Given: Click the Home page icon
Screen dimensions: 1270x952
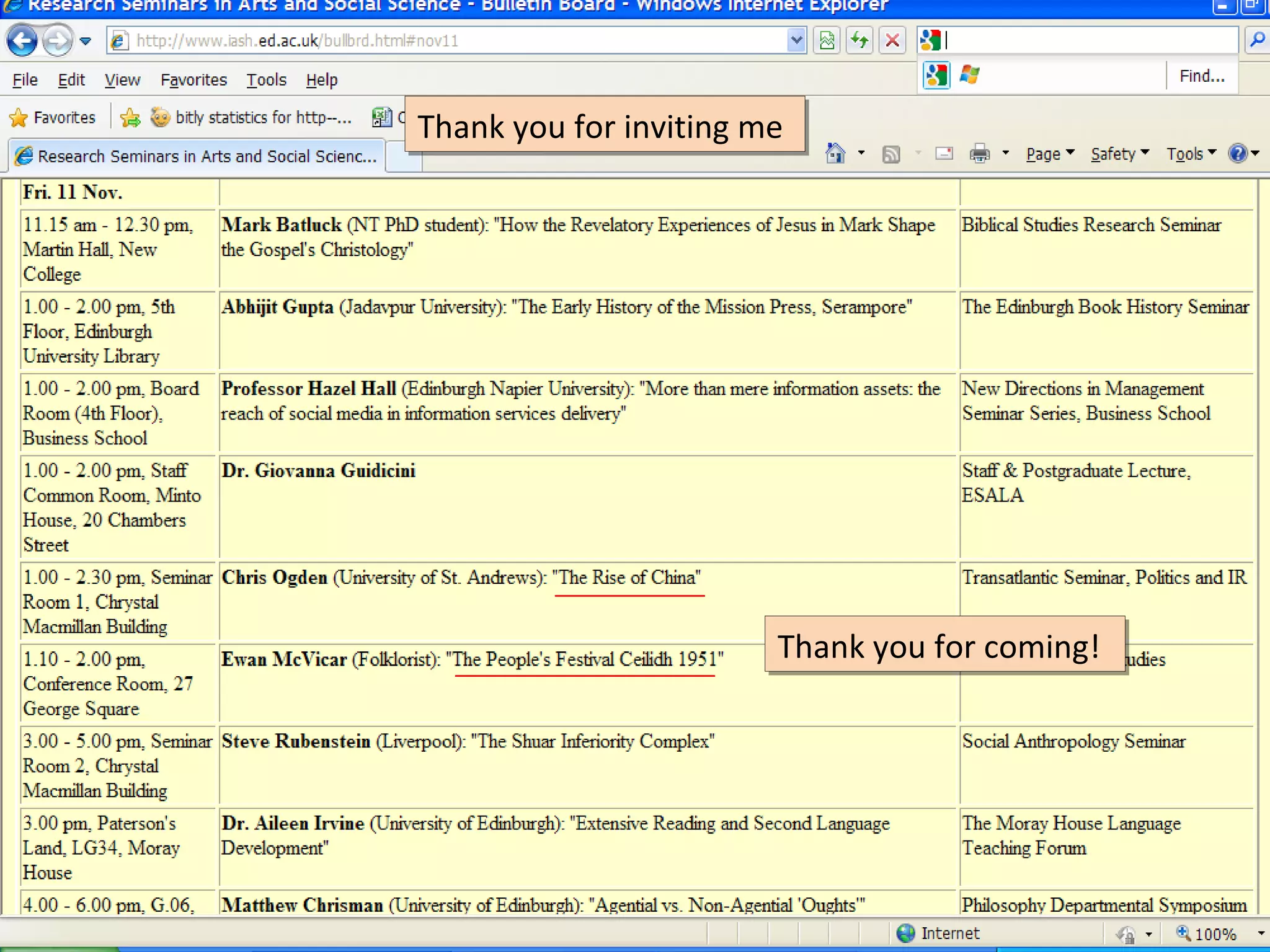Looking at the screenshot, I should (835, 153).
